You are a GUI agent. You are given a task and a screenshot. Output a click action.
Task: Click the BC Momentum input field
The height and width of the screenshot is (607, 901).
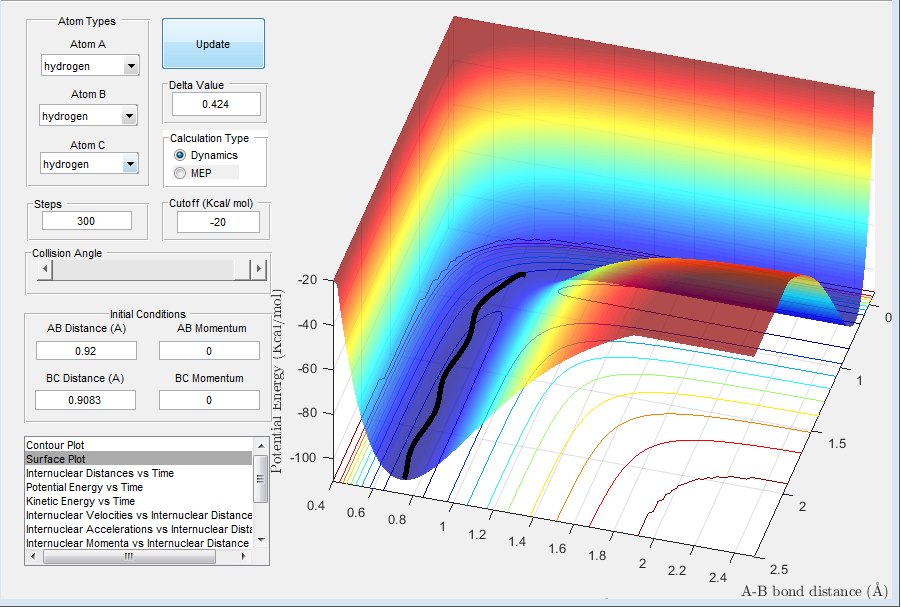(209, 400)
